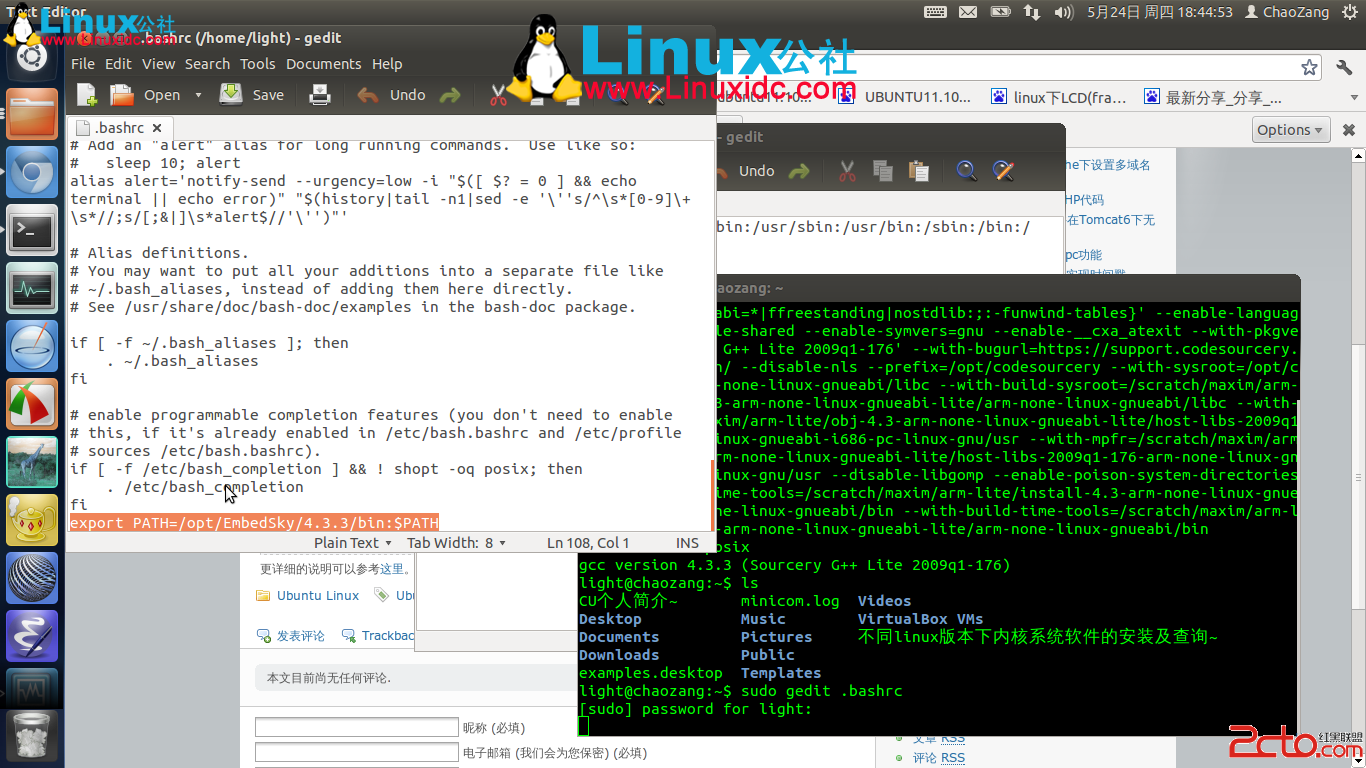The height and width of the screenshot is (768, 1366).
Task: Undo the last edit in .bashrc window
Action: (391, 95)
